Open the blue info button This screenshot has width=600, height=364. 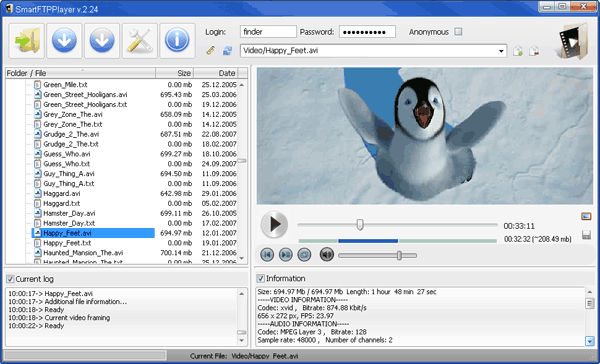[x=177, y=41]
